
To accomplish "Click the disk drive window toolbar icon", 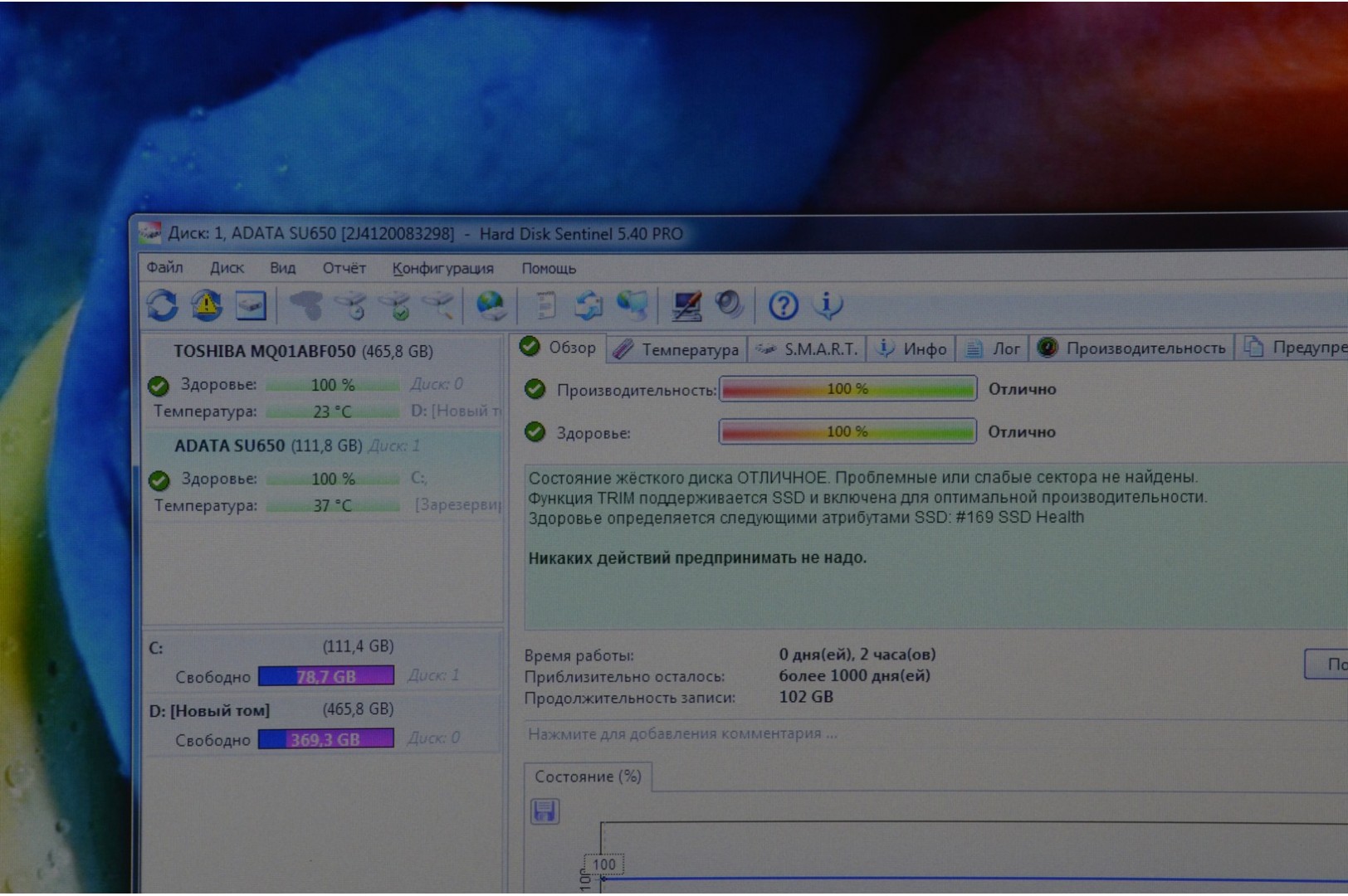I will point(251,305).
